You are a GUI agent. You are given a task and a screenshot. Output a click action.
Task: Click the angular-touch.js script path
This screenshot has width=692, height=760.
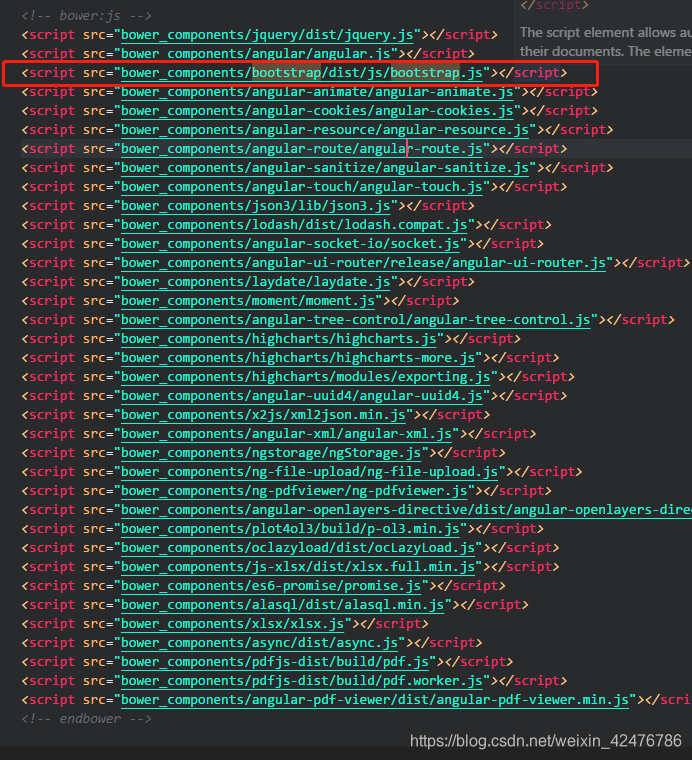point(302,187)
